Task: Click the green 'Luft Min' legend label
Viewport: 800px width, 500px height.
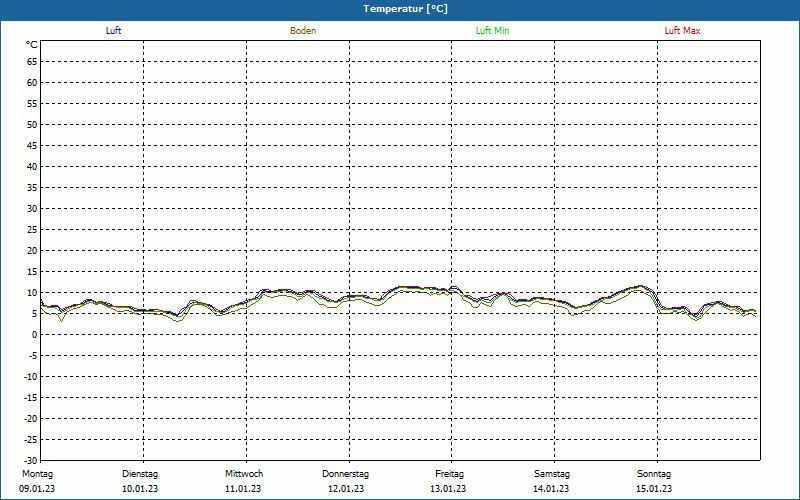Action: pos(492,31)
